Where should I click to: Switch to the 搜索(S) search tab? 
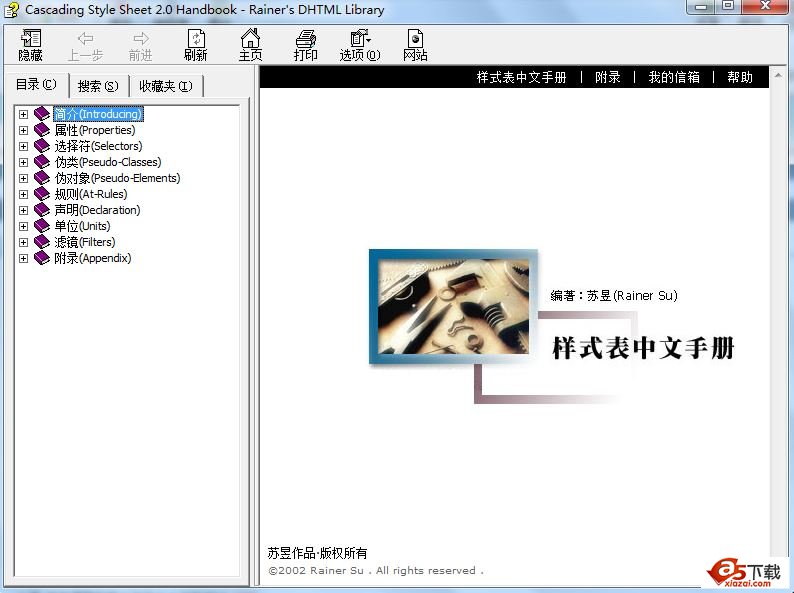pyautogui.click(x=98, y=87)
